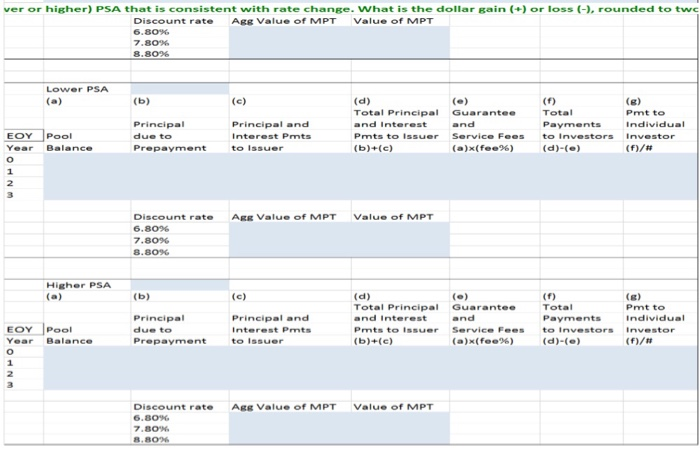This screenshot has height=455, width=700.
Task: Select the 7.80% rate in the Higher PSA discount table
Action: point(151,429)
